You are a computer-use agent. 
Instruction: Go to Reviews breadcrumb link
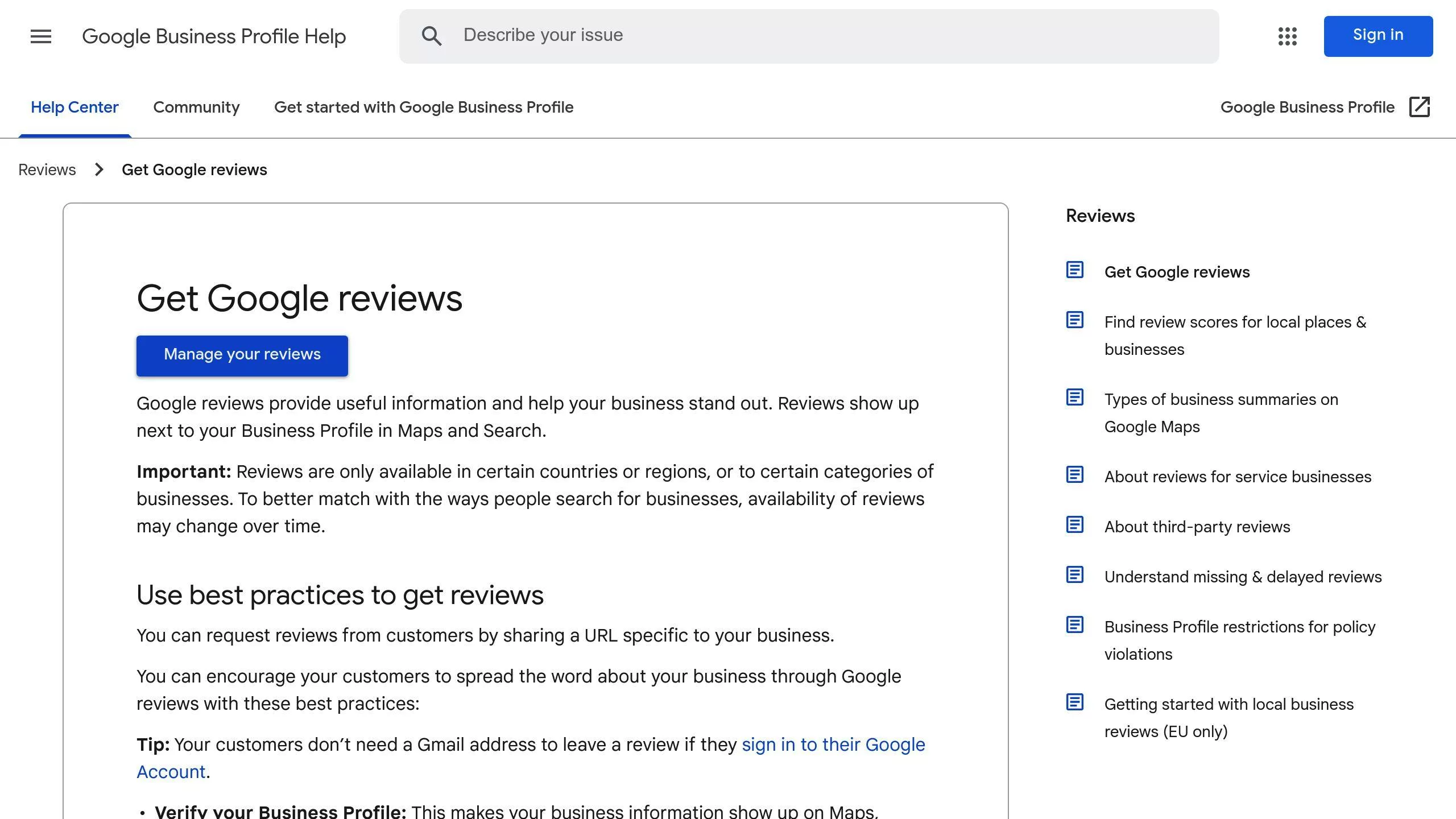click(x=47, y=169)
